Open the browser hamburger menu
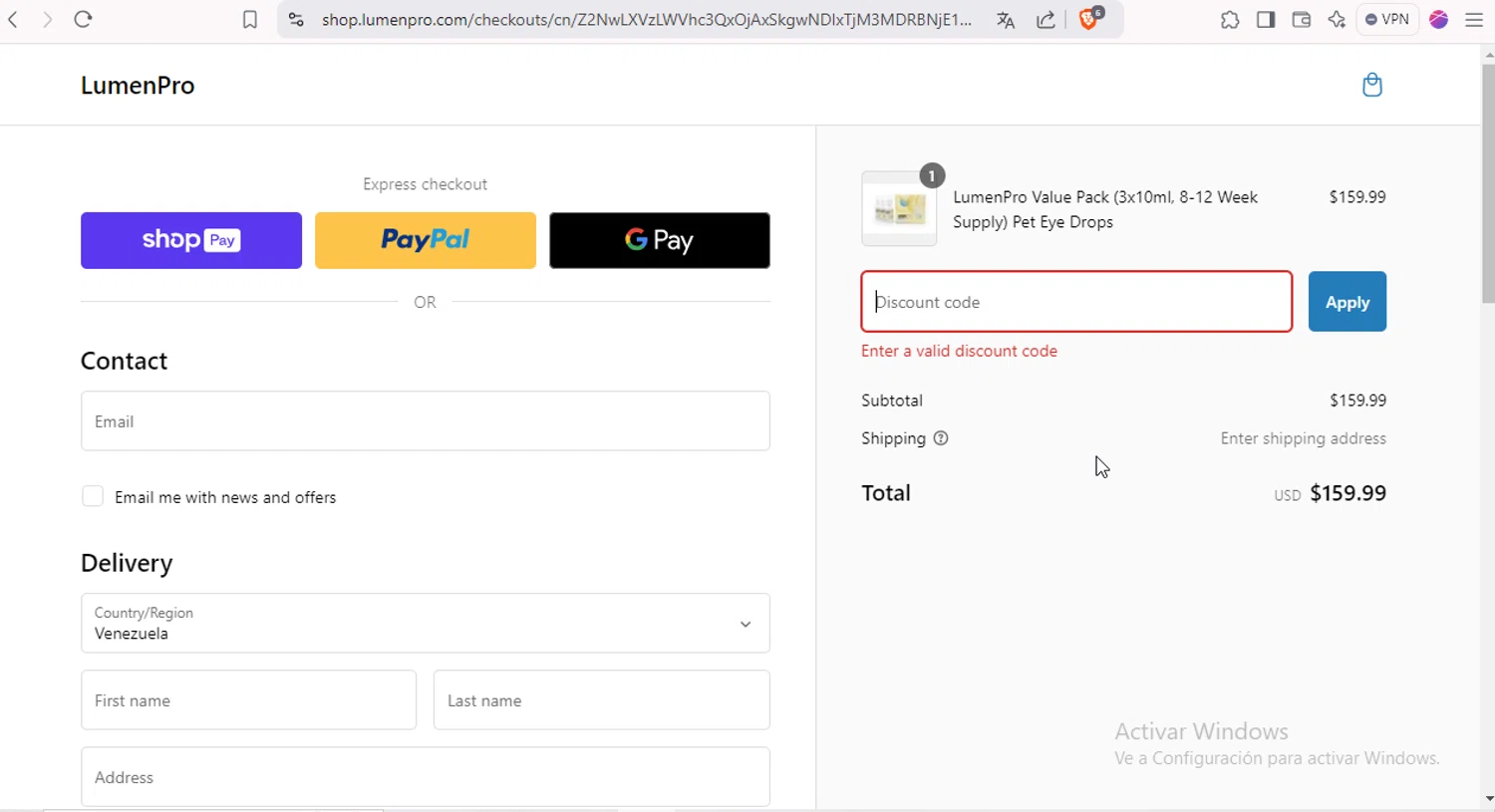Image resolution: width=1495 pixels, height=812 pixels. (x=1474, y=20)
